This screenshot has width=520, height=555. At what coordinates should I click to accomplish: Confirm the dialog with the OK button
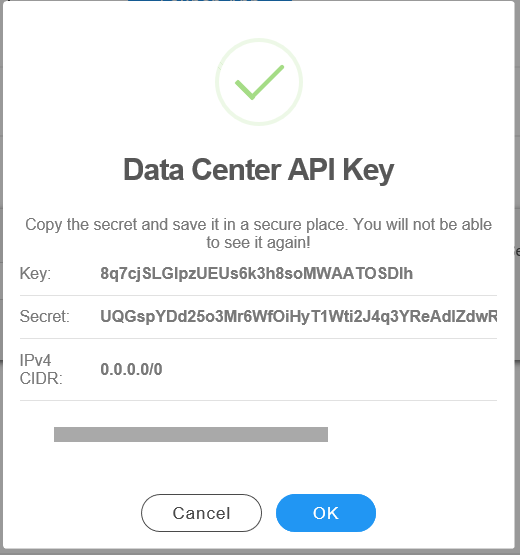(x=326, y=513)
